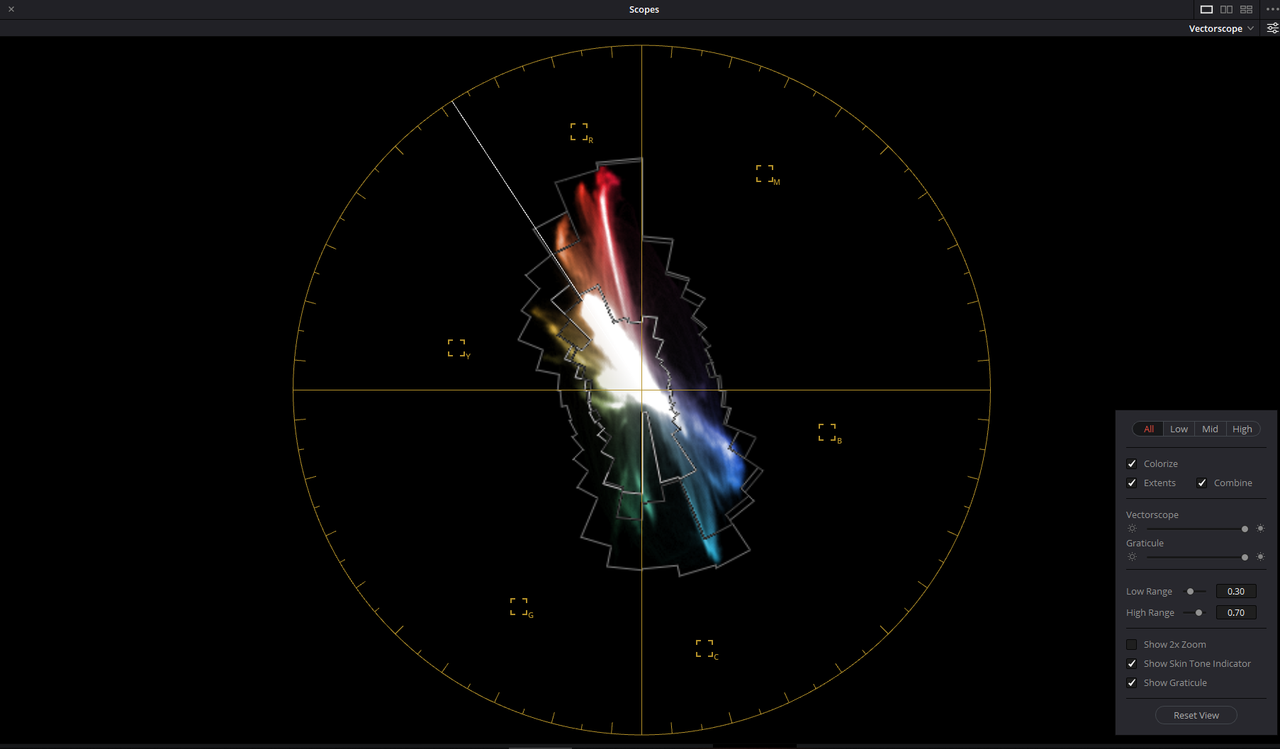Screen dimensions: 1280x749
Task: Click the magenta (M) target box on vectorscope
Action: 765,174
